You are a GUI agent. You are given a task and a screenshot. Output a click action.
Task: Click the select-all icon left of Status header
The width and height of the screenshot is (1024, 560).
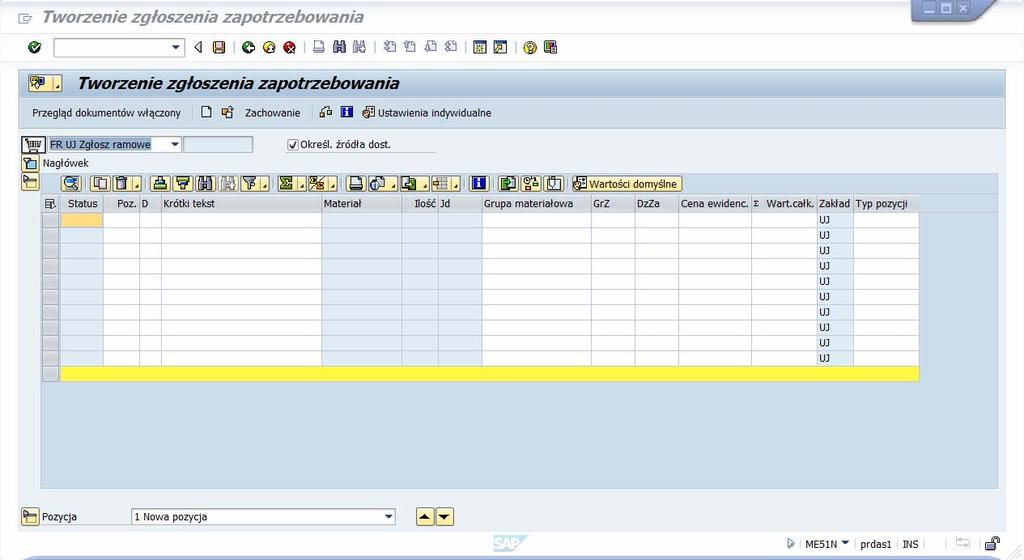click(50, 204)
